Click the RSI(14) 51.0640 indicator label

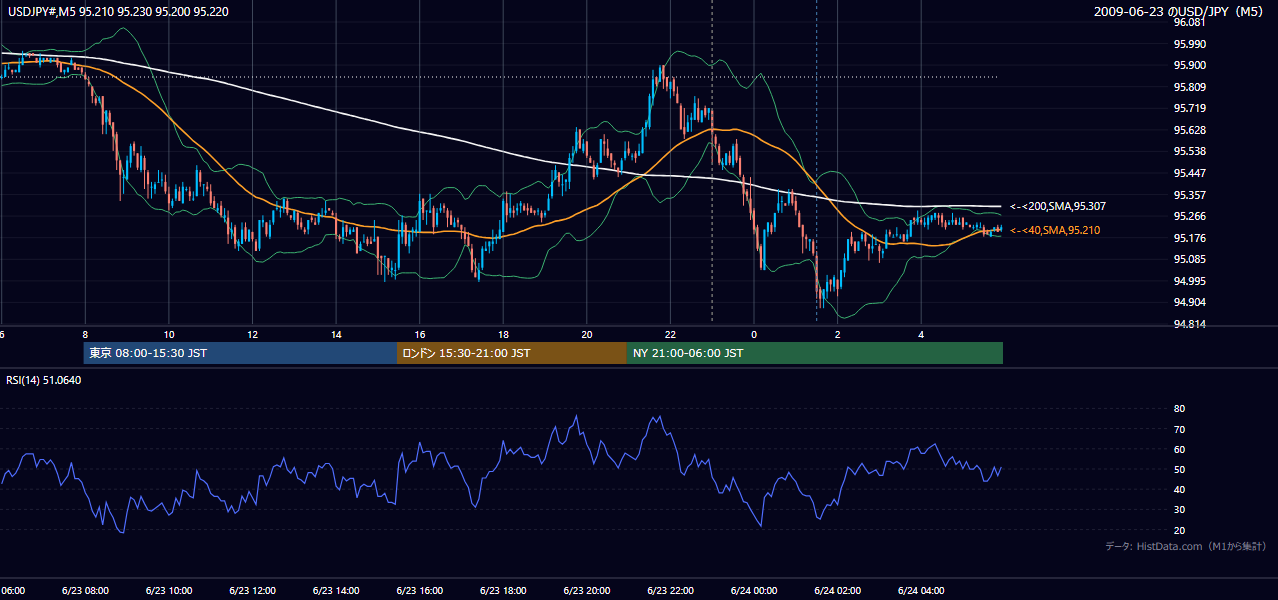pos(43,380)
